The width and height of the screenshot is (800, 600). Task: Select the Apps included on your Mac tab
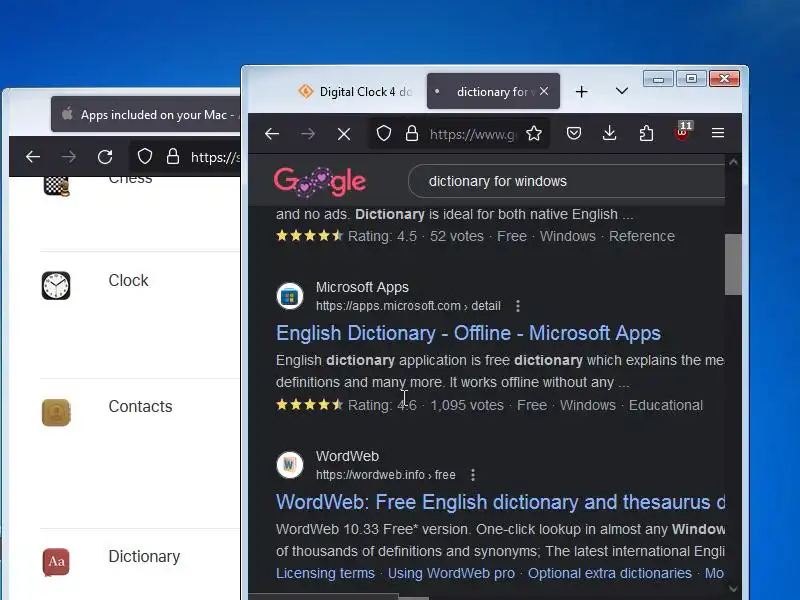146,115
